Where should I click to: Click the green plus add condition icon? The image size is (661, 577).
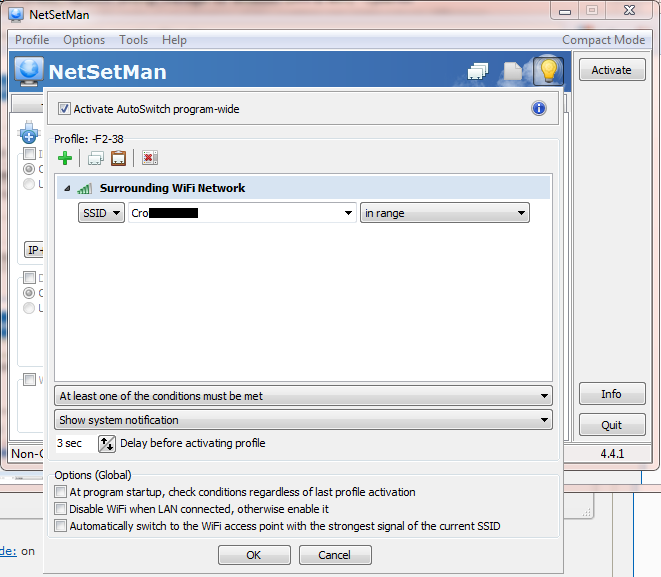tap(65, 158)
